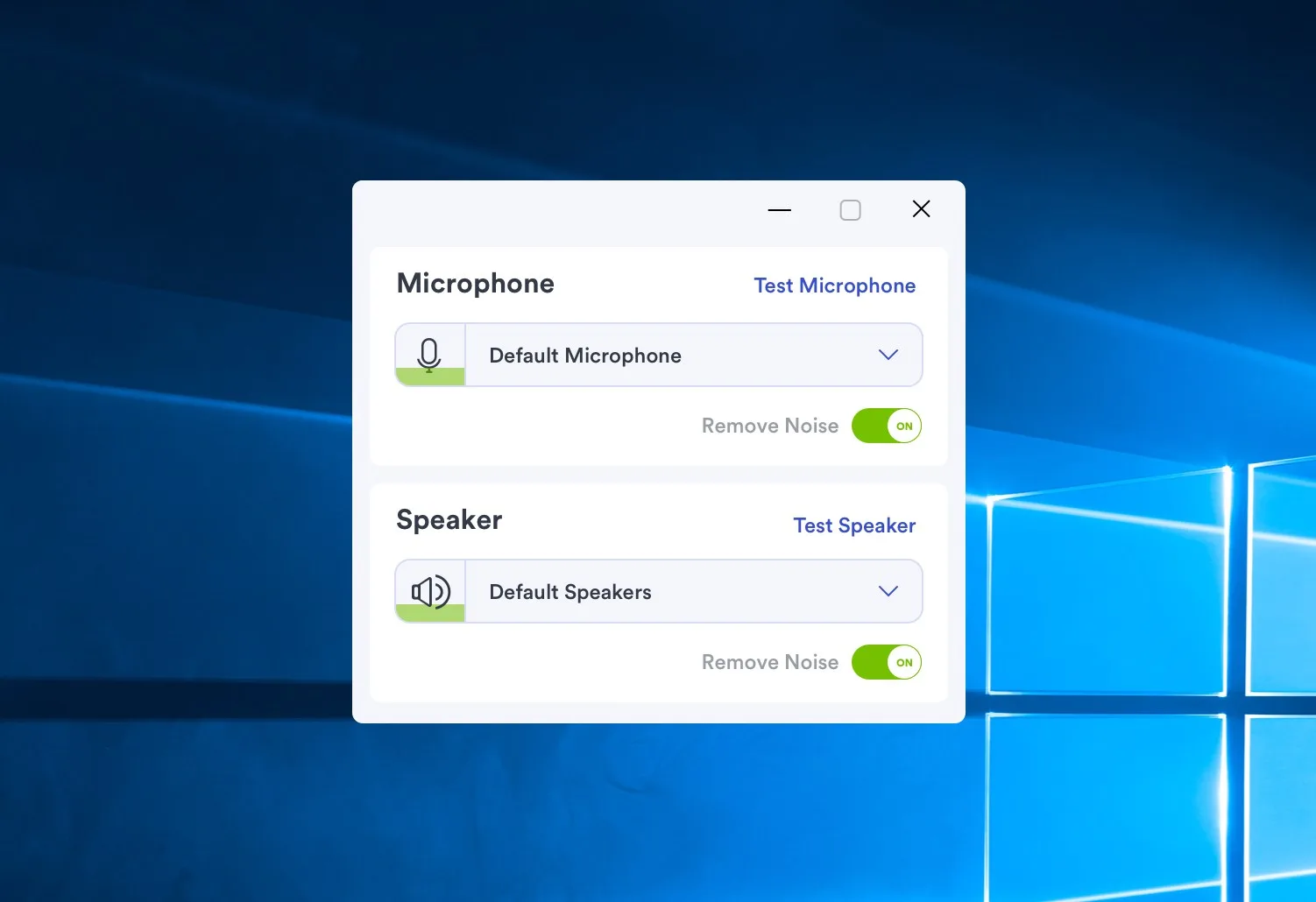Click the speaker icon with level meter
1316x902 pixels.
[x=430, y=591]
